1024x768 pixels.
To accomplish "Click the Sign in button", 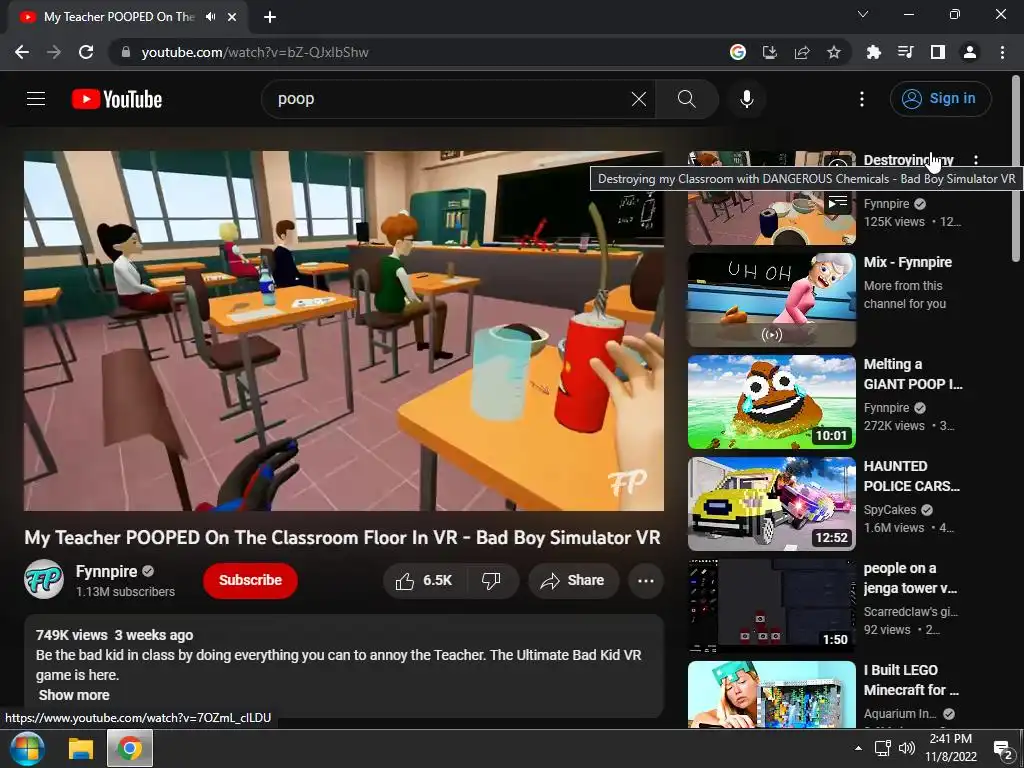I will click(x=940, y=99).
